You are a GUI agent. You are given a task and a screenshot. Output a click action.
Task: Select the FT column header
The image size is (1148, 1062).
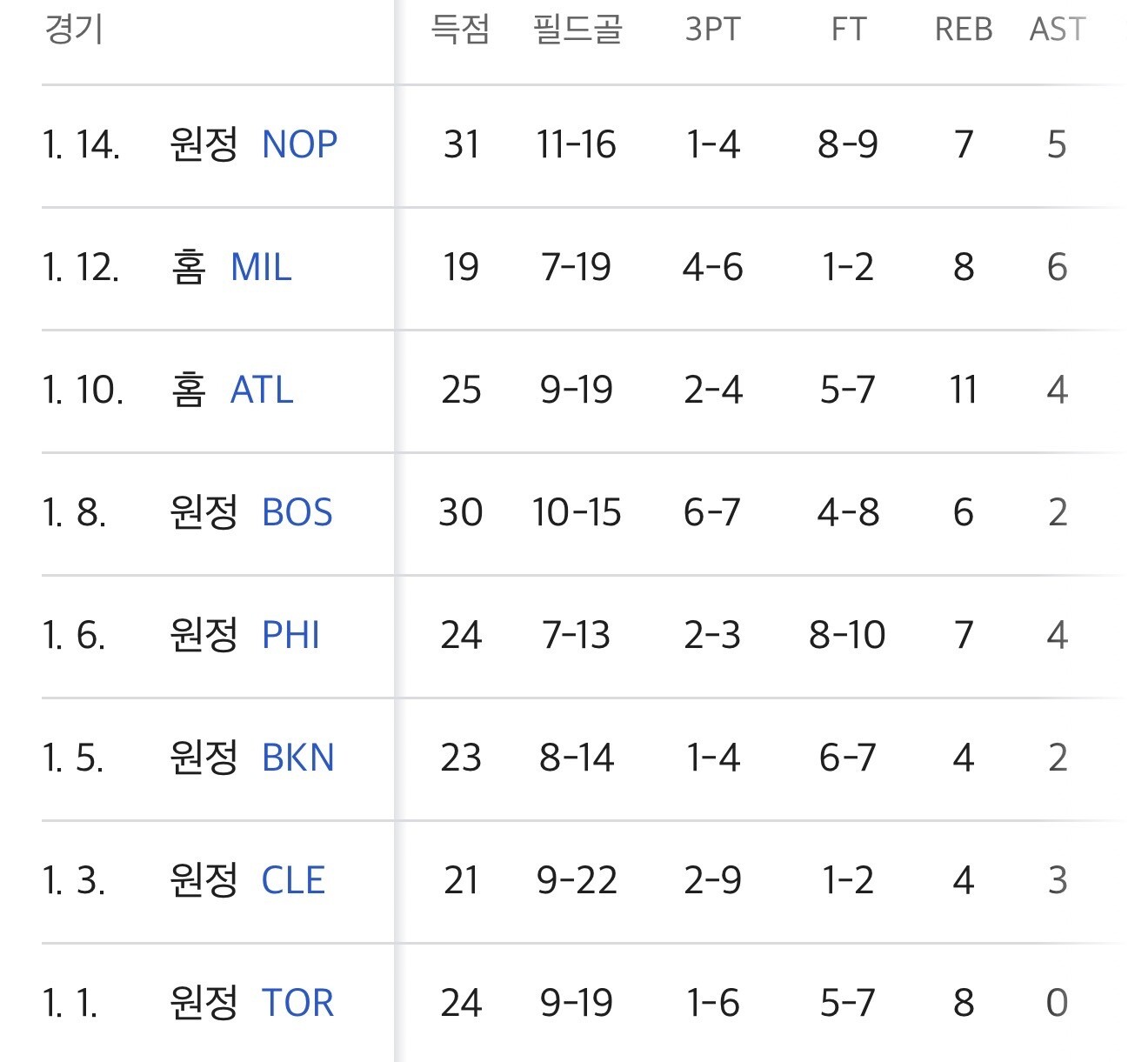click(848, 29)
